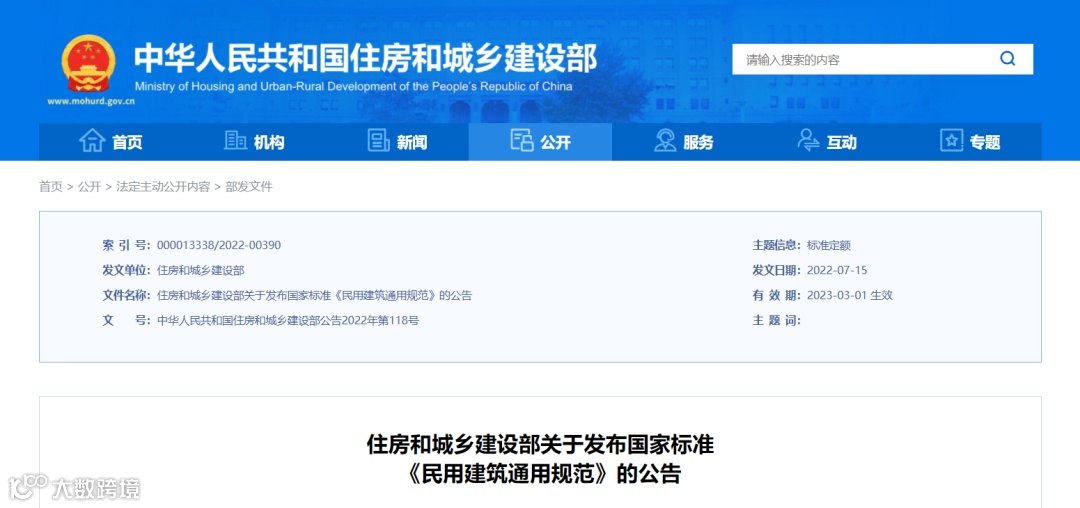Open the 专题 navigation tab
The image size is (1080, 508).
(x=970, y=142)
